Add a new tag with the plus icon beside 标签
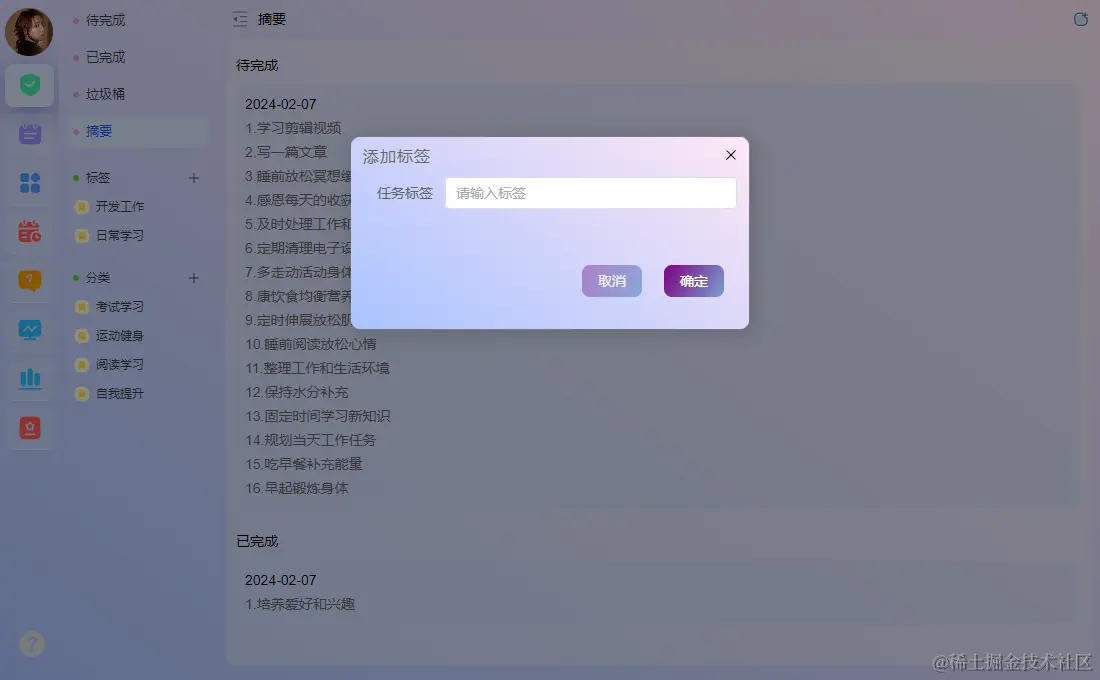Viewport: 1100px width, 680px height. pos(194,178)
